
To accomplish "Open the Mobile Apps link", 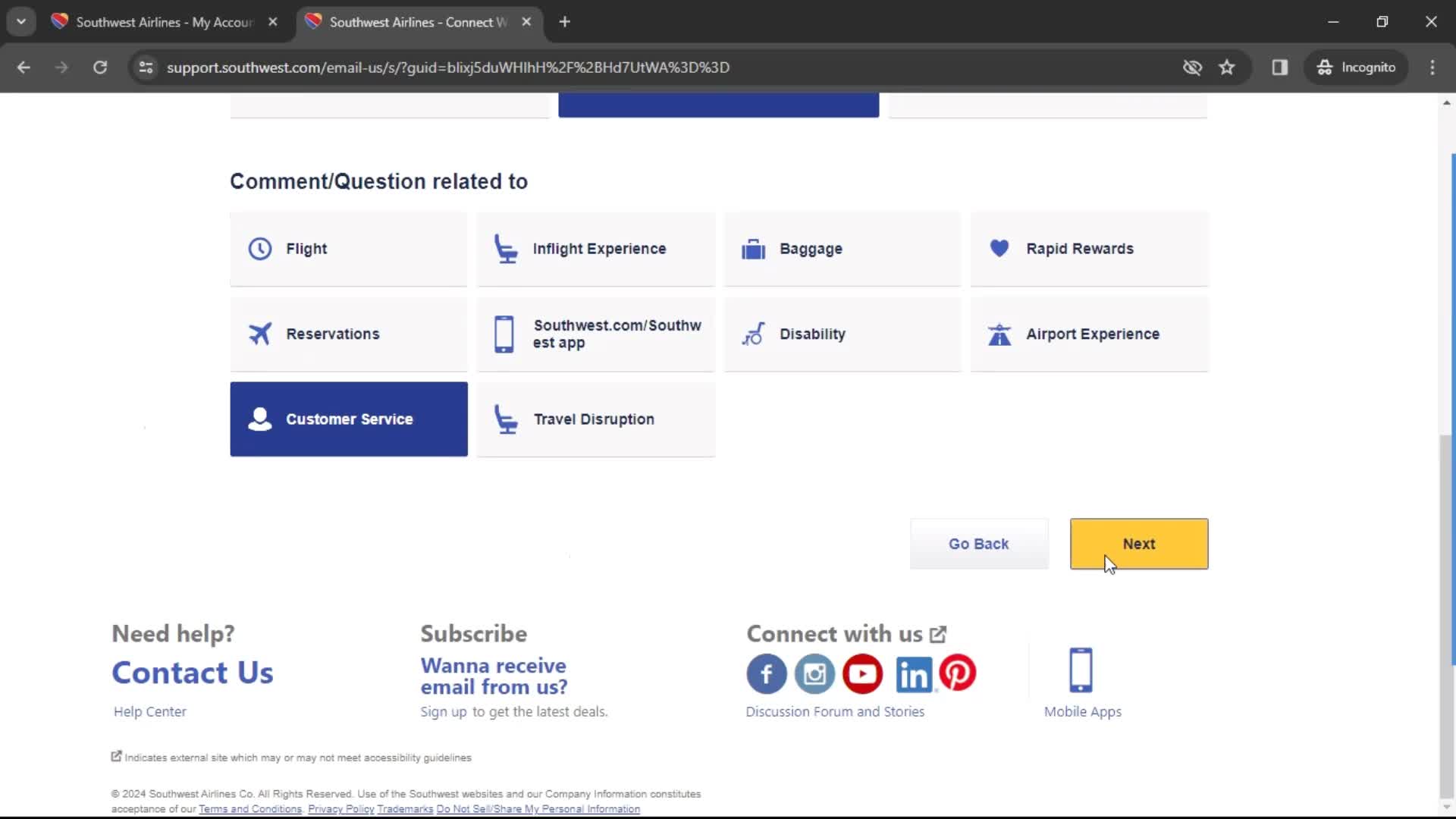I will 1082,711.
